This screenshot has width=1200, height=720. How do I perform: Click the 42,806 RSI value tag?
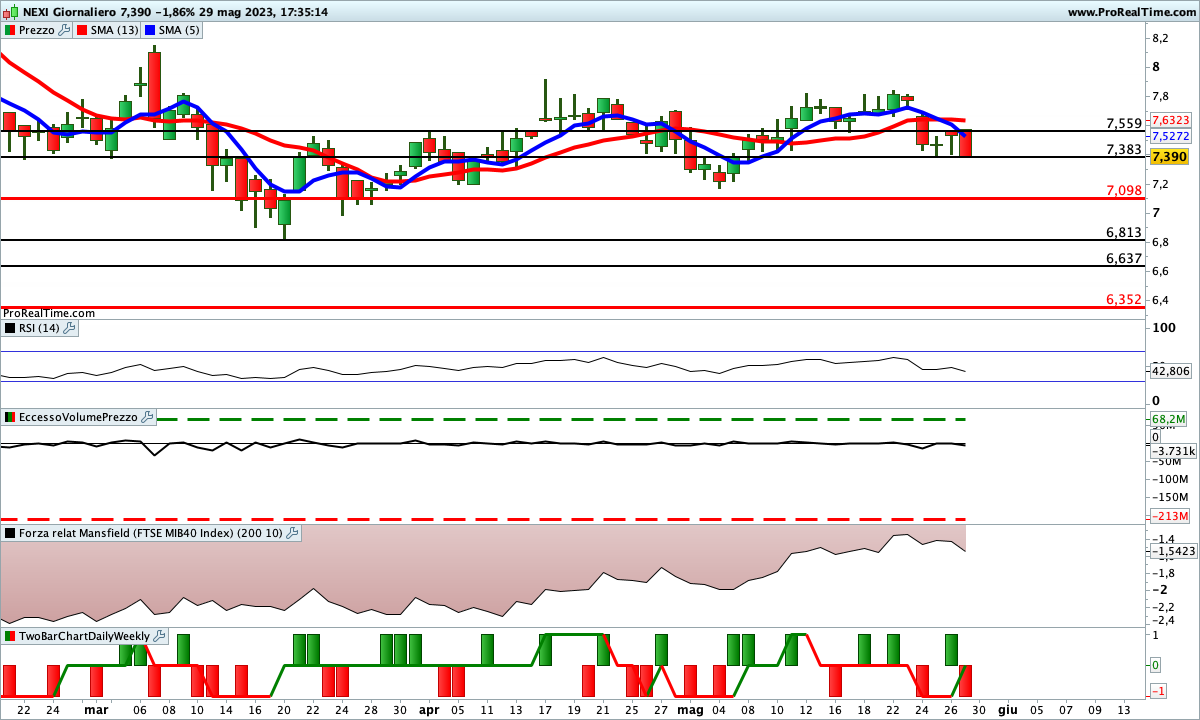1170,371
